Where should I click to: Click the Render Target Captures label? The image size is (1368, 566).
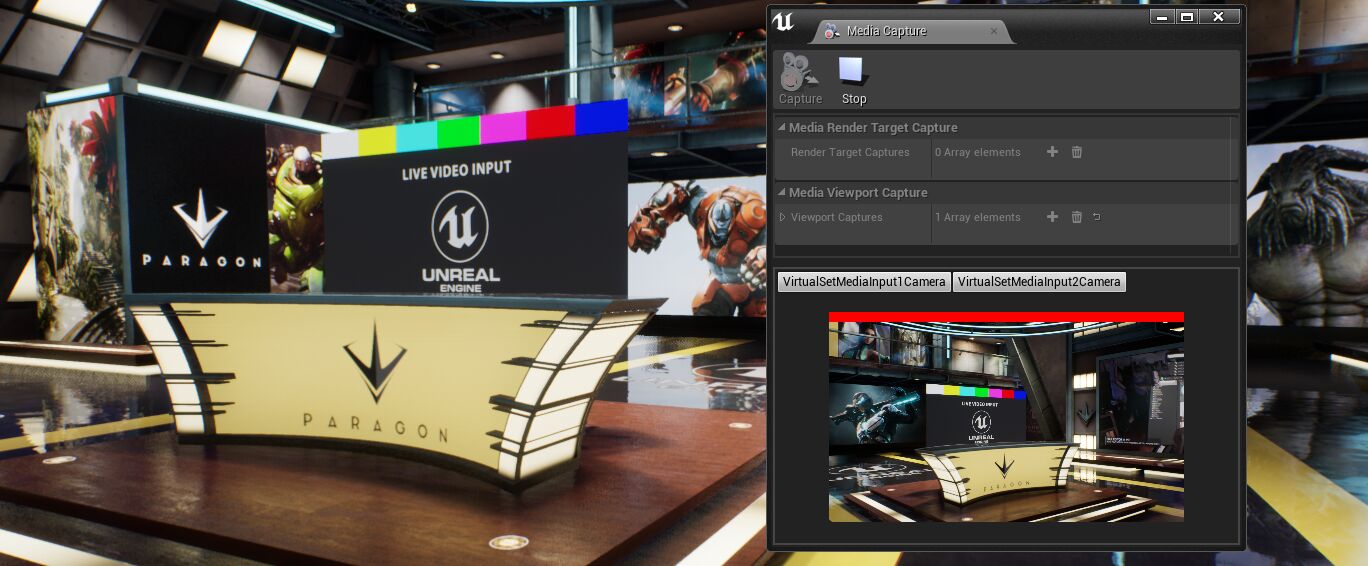[x=850, y=152]
